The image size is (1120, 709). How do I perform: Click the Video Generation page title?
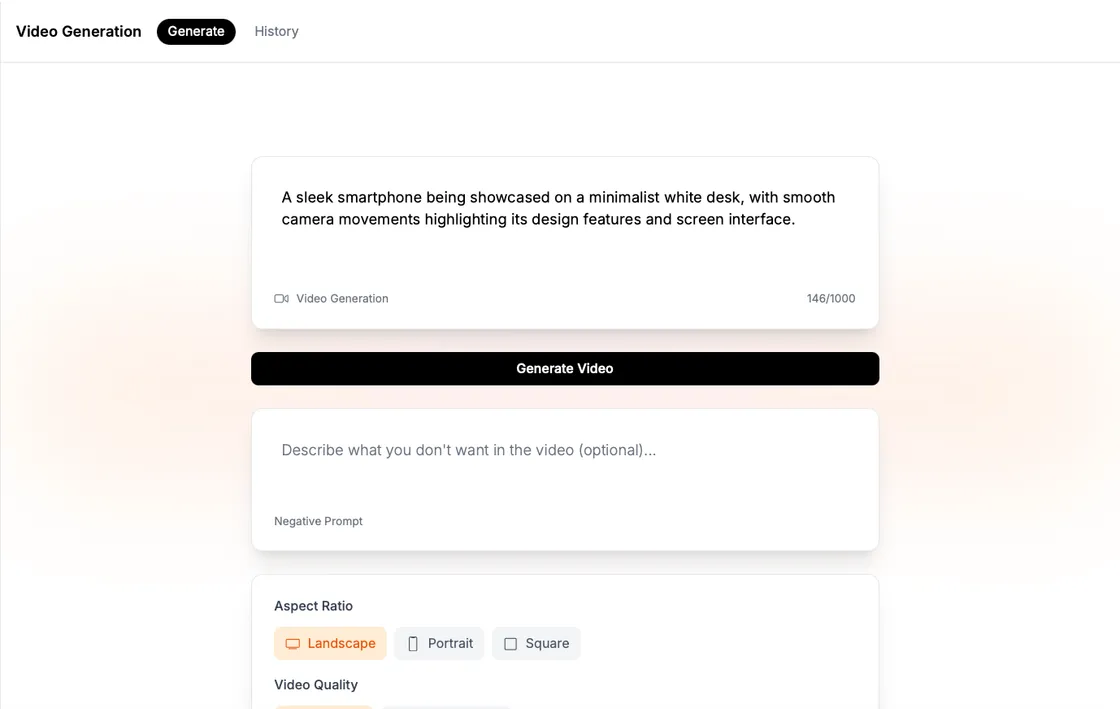tap(78, 31)
